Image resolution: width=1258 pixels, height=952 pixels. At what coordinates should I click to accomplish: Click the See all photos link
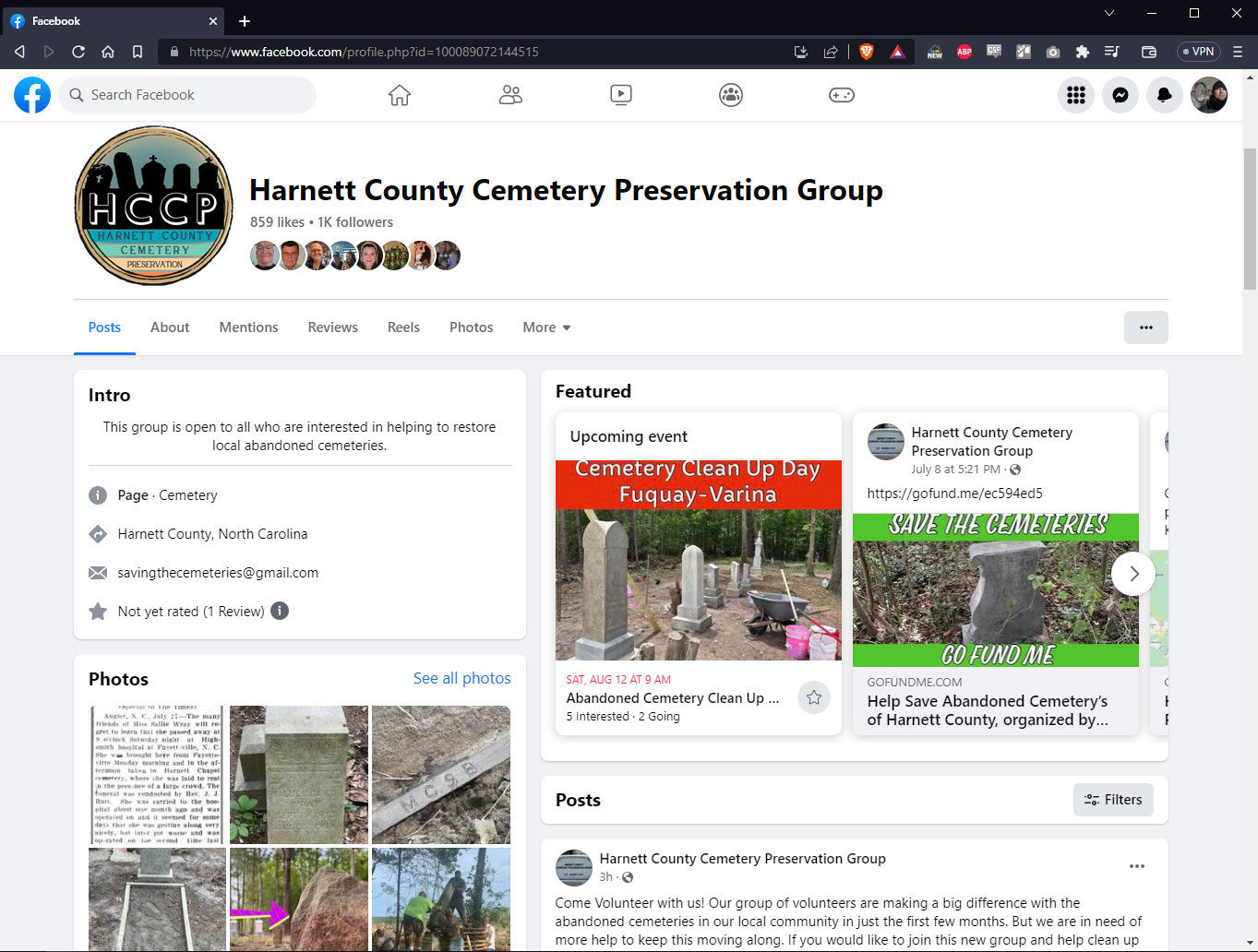coord(461,678)
